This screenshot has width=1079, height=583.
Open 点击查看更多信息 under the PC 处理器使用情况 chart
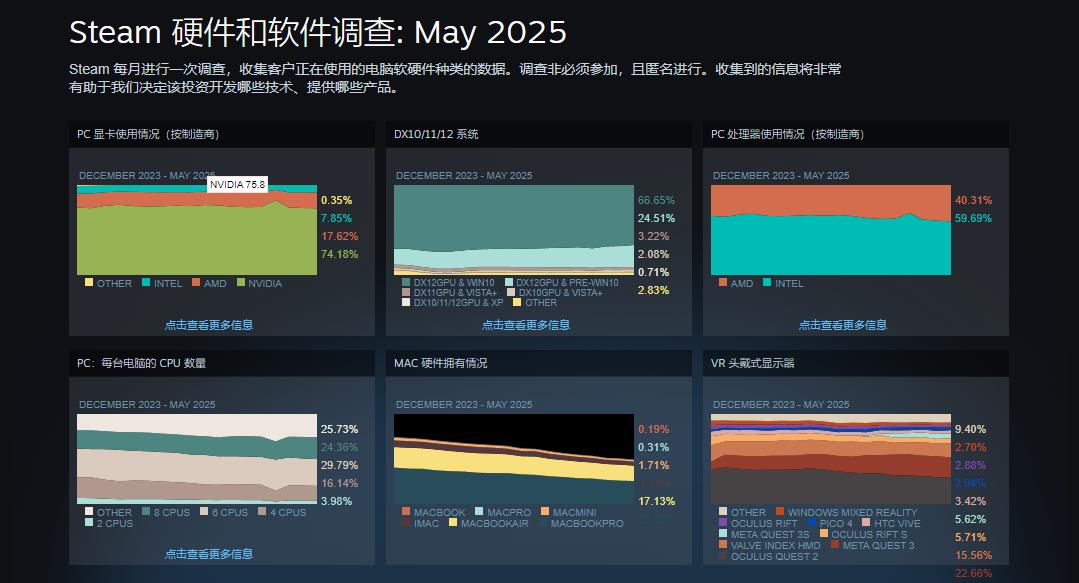[x=842, y=325]
